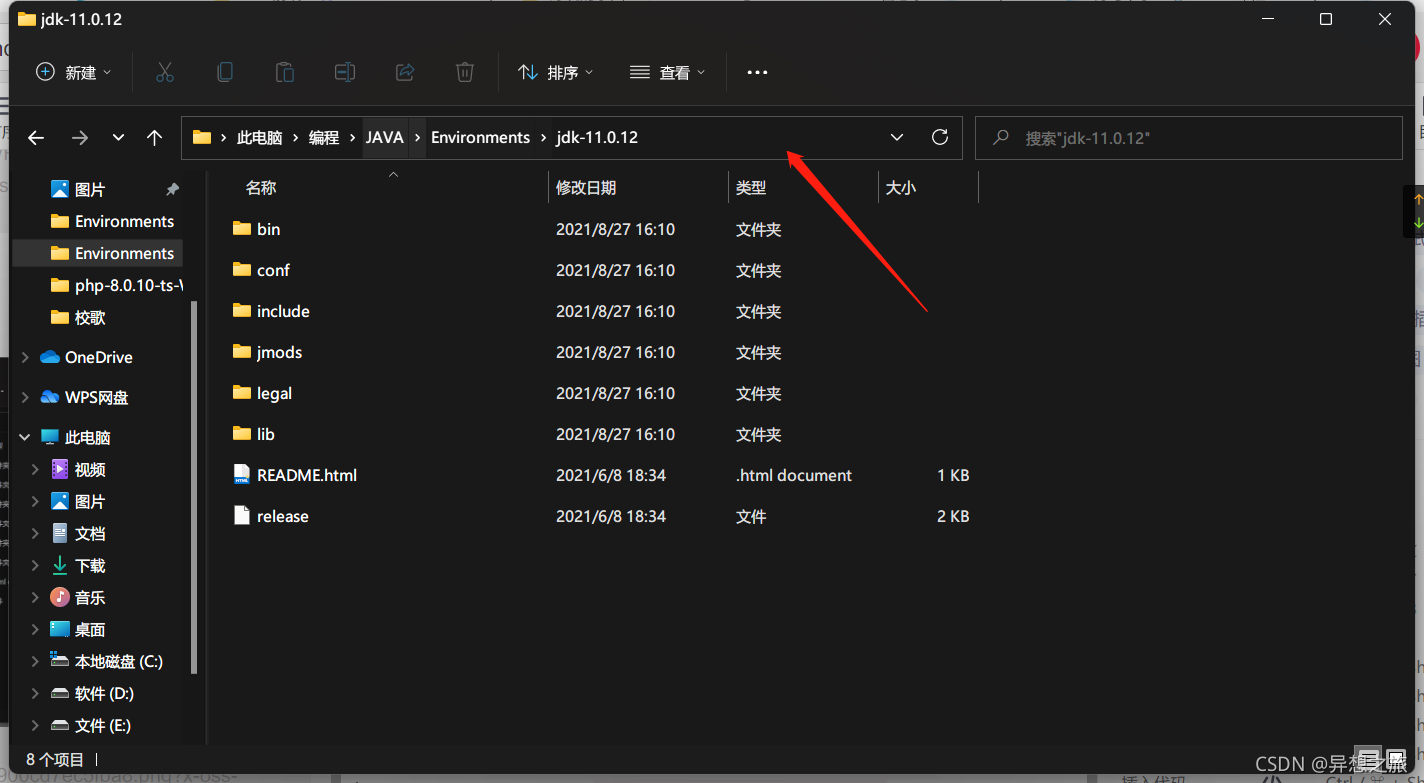The width and height of the screenshot is (1424, 783).
Task: Expand 本地磁盘 (C:) in navigation pane
Action: [x=35, y=661]
